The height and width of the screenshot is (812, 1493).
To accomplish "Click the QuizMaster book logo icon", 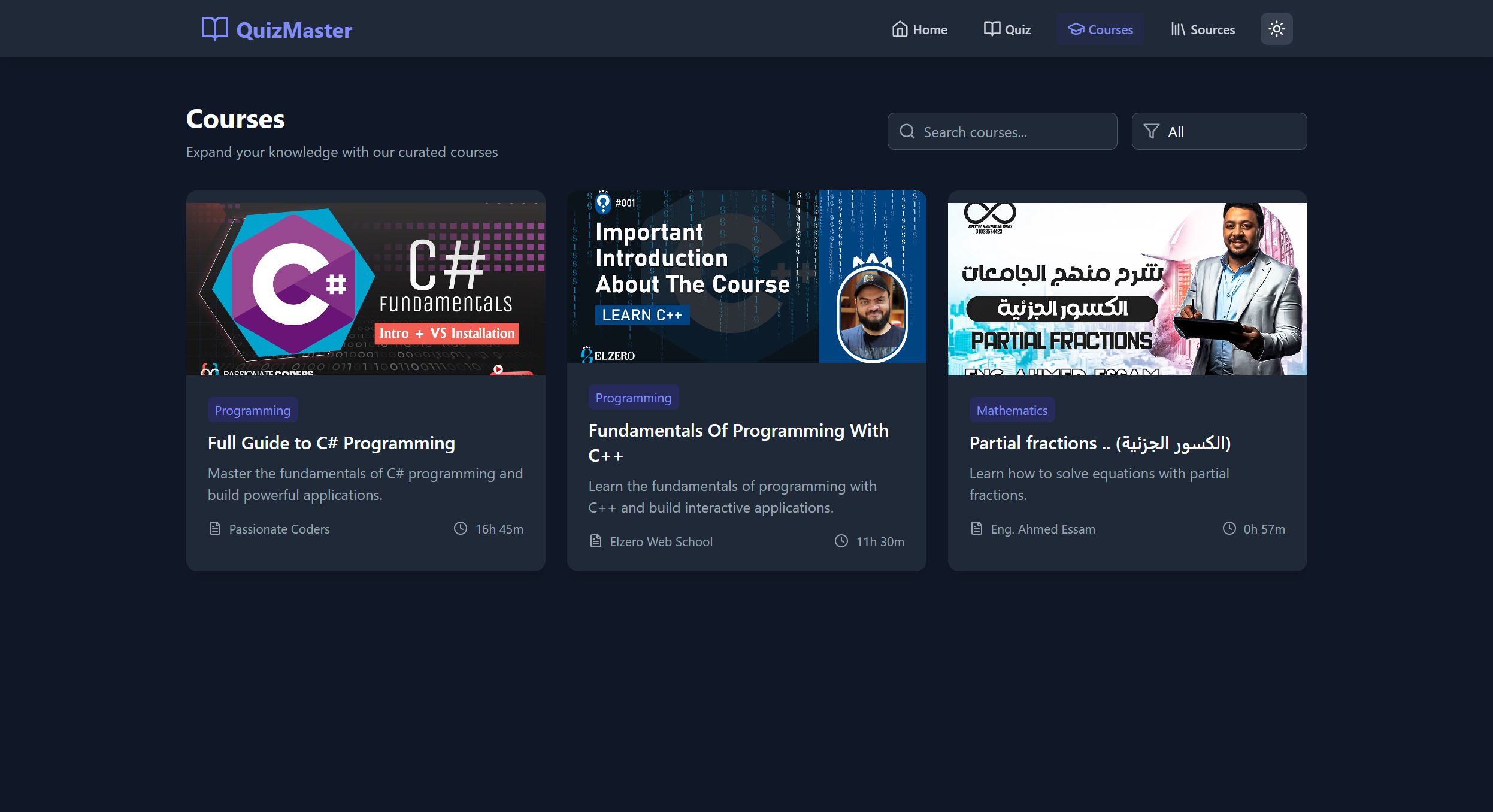I will [x=214, y=29].
